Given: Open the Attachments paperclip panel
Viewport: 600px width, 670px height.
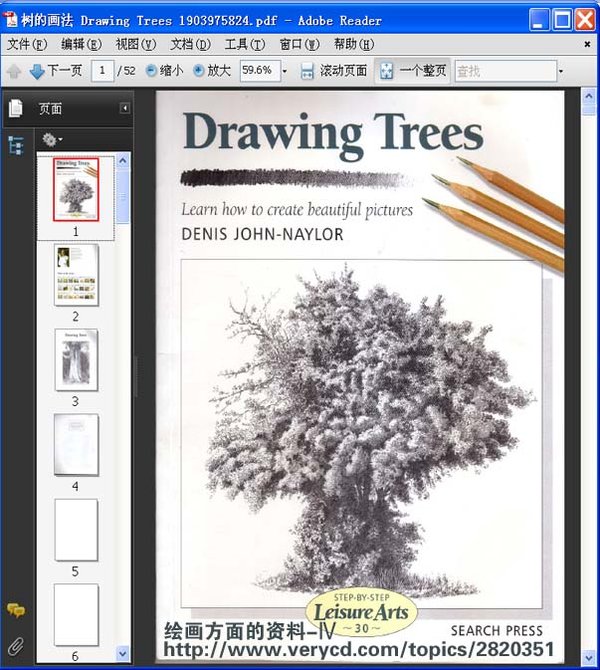Looking at the screenshot, I should tap(15, 645).
